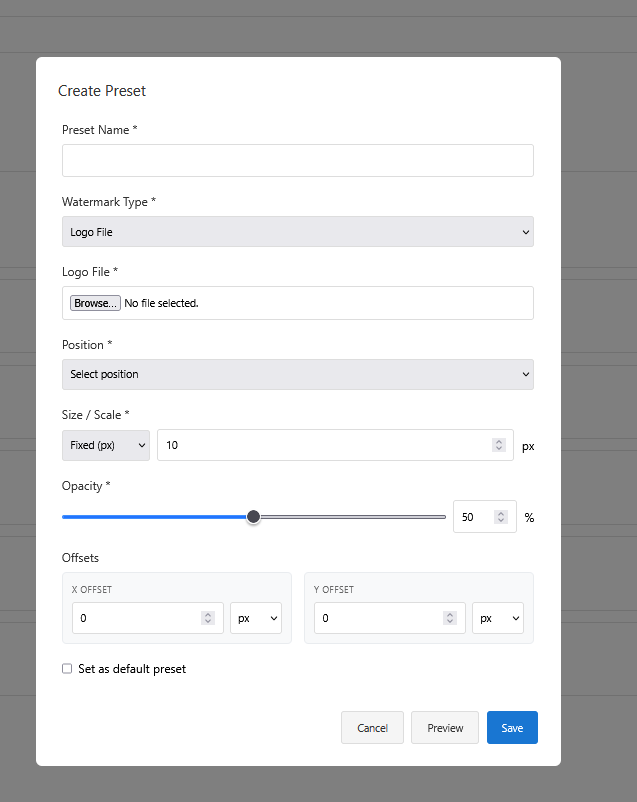
Task: Open the Watermark Type dropdown
Action: 297,232
